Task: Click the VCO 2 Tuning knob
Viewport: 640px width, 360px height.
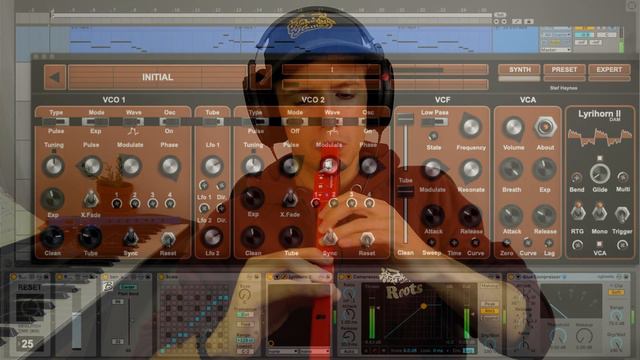Action: (253, 166)
